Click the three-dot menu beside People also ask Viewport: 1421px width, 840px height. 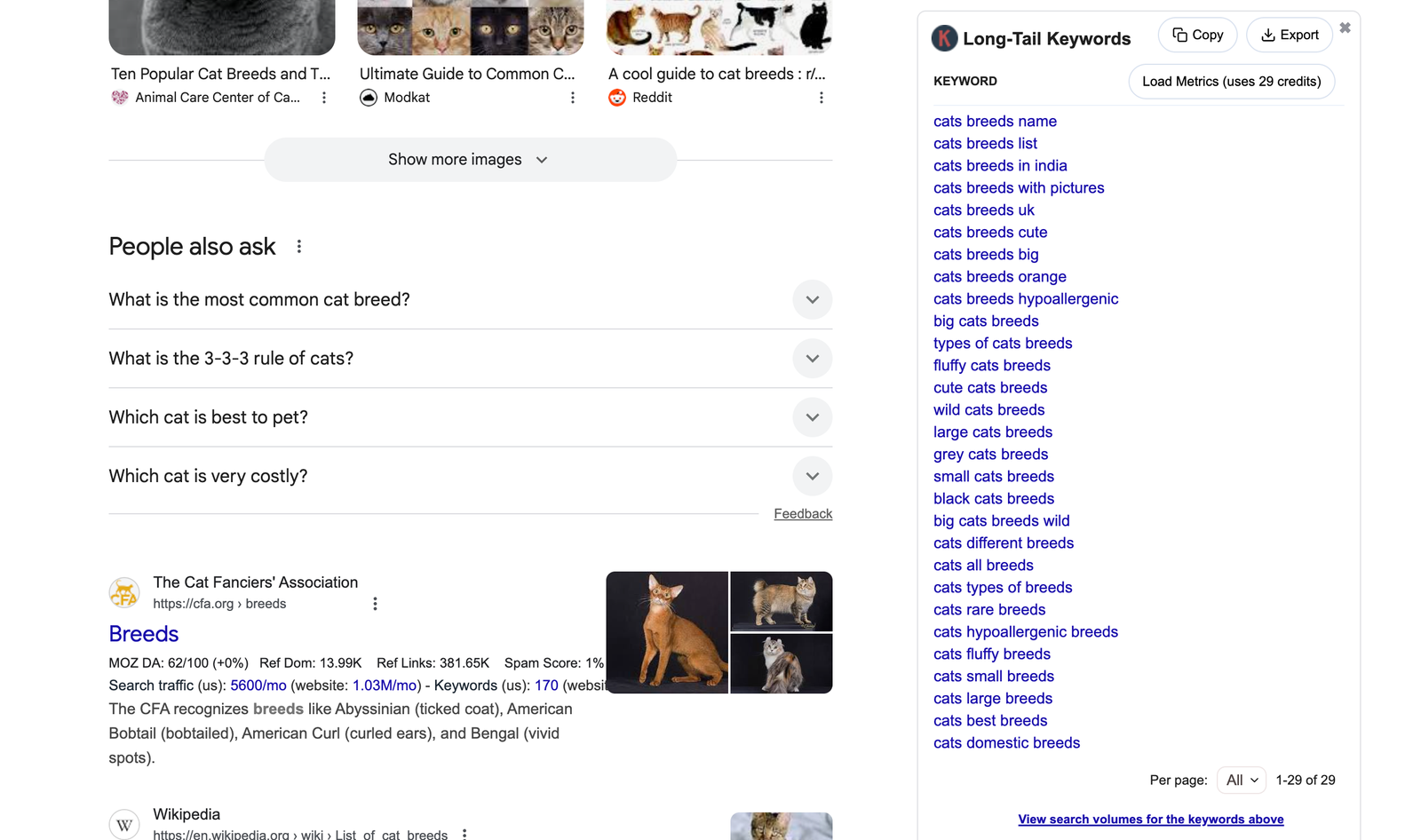[x=299, y=247]
